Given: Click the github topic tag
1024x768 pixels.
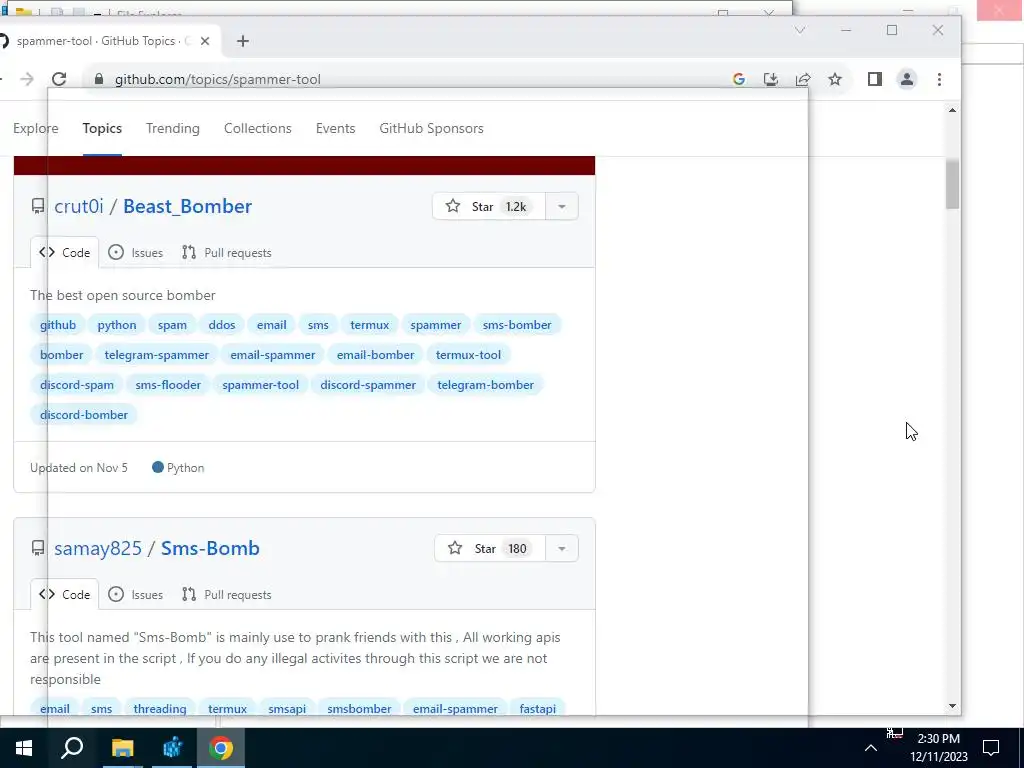Looking at the screenshot, I should (58, 325).
